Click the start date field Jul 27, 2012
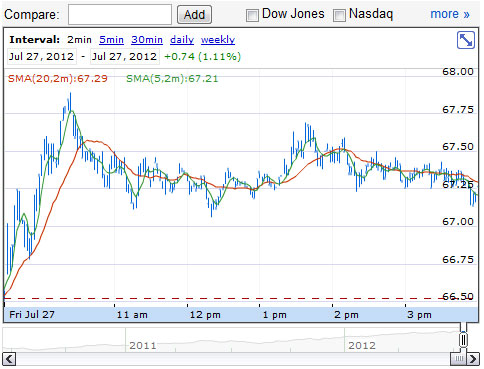This screenshot has height=369, width=484. pos(42,56)
